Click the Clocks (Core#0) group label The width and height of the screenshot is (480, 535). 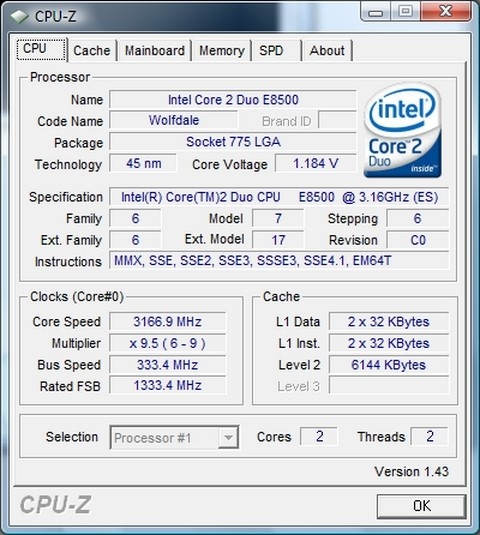tap(77, 297)
